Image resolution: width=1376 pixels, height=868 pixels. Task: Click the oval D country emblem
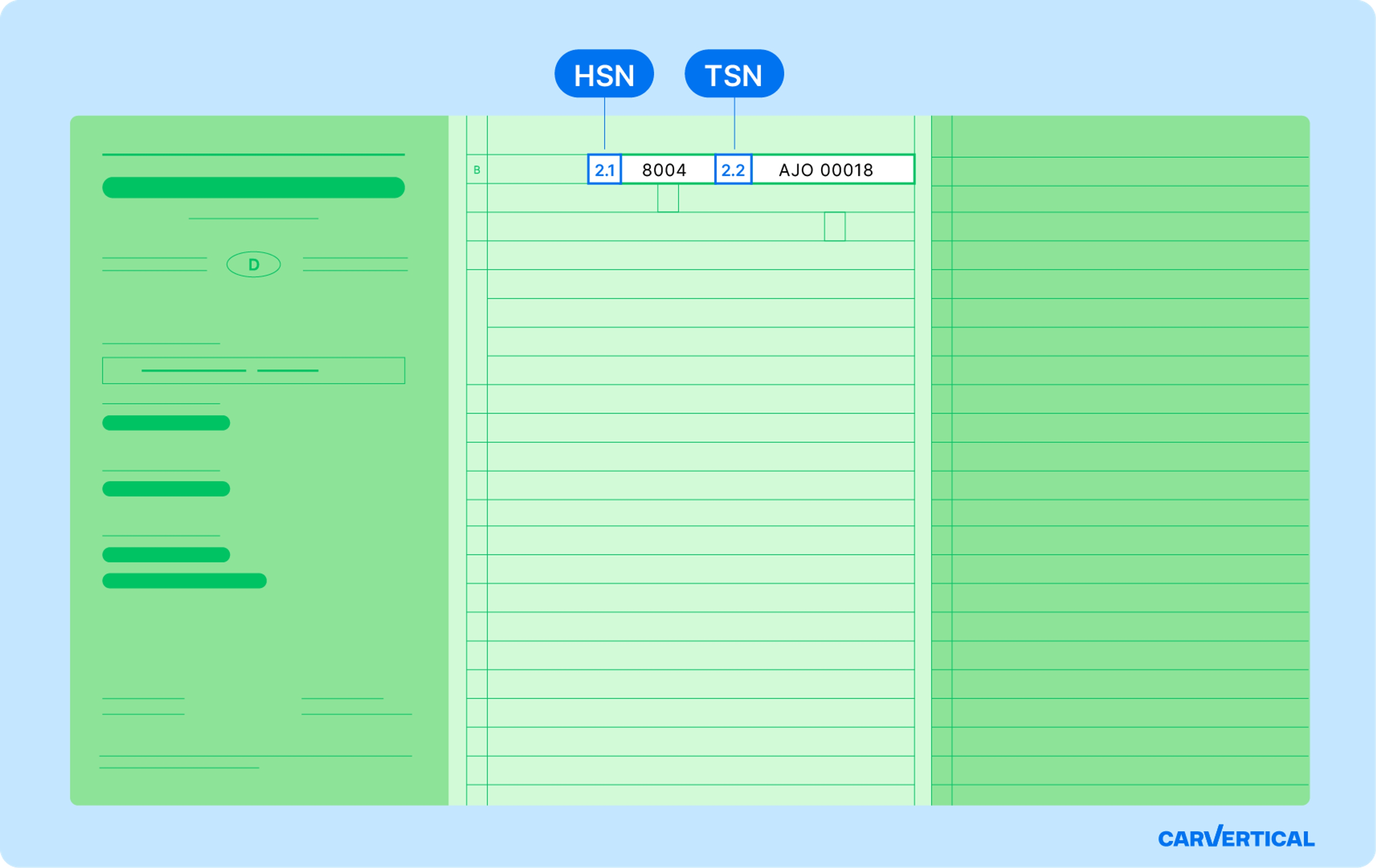click(254, 265)
